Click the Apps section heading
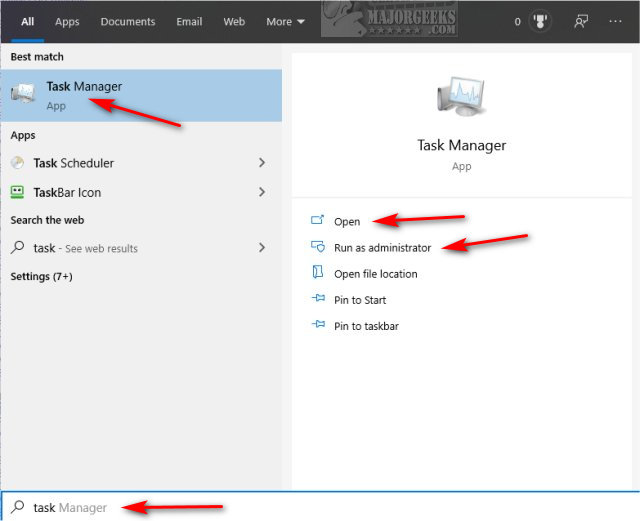Screen dimensions: 640x521 coord(23,135)
